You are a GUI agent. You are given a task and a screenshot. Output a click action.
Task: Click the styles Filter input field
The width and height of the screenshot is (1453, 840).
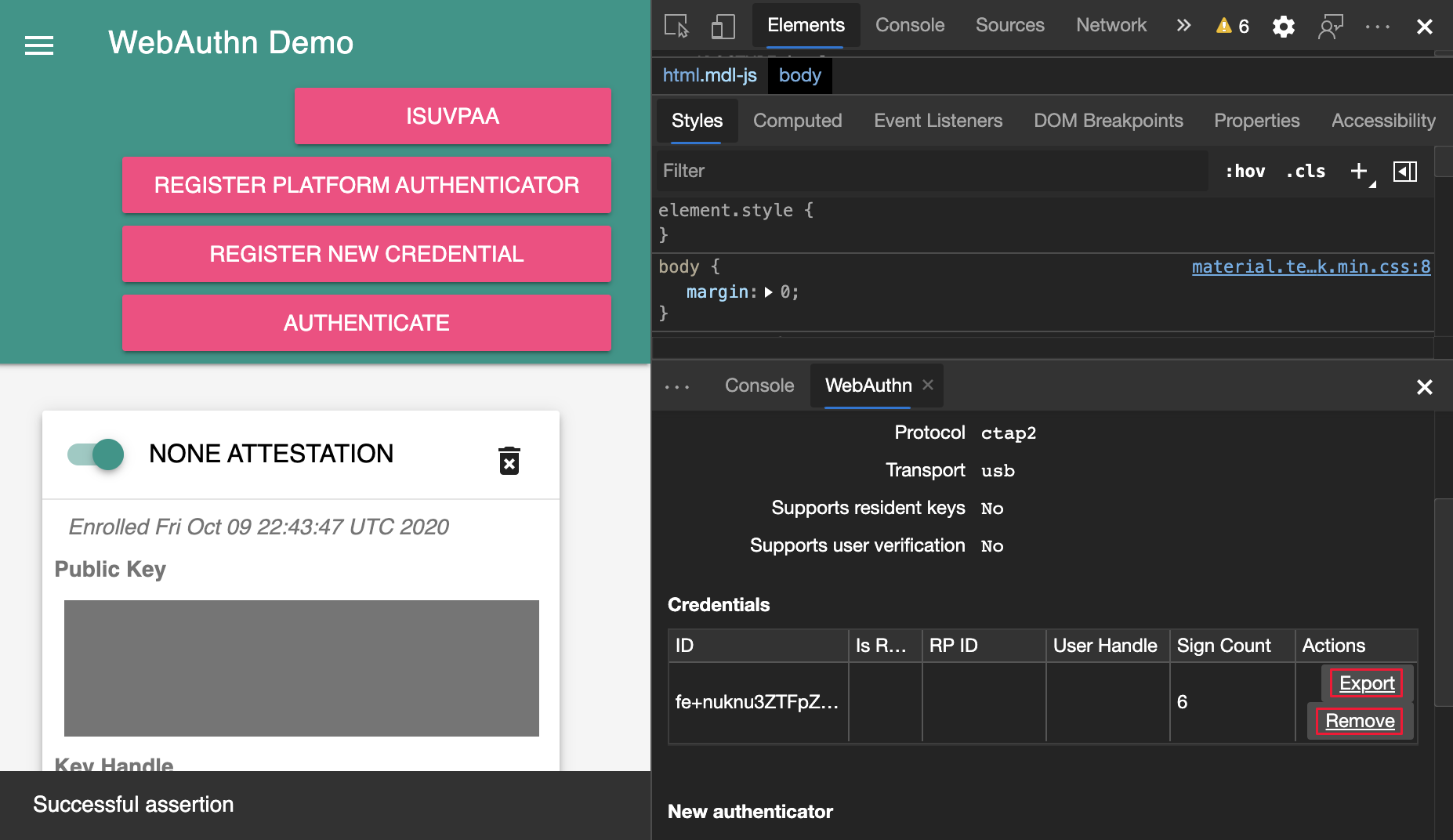pyautogui.click(x=862, y=171)
